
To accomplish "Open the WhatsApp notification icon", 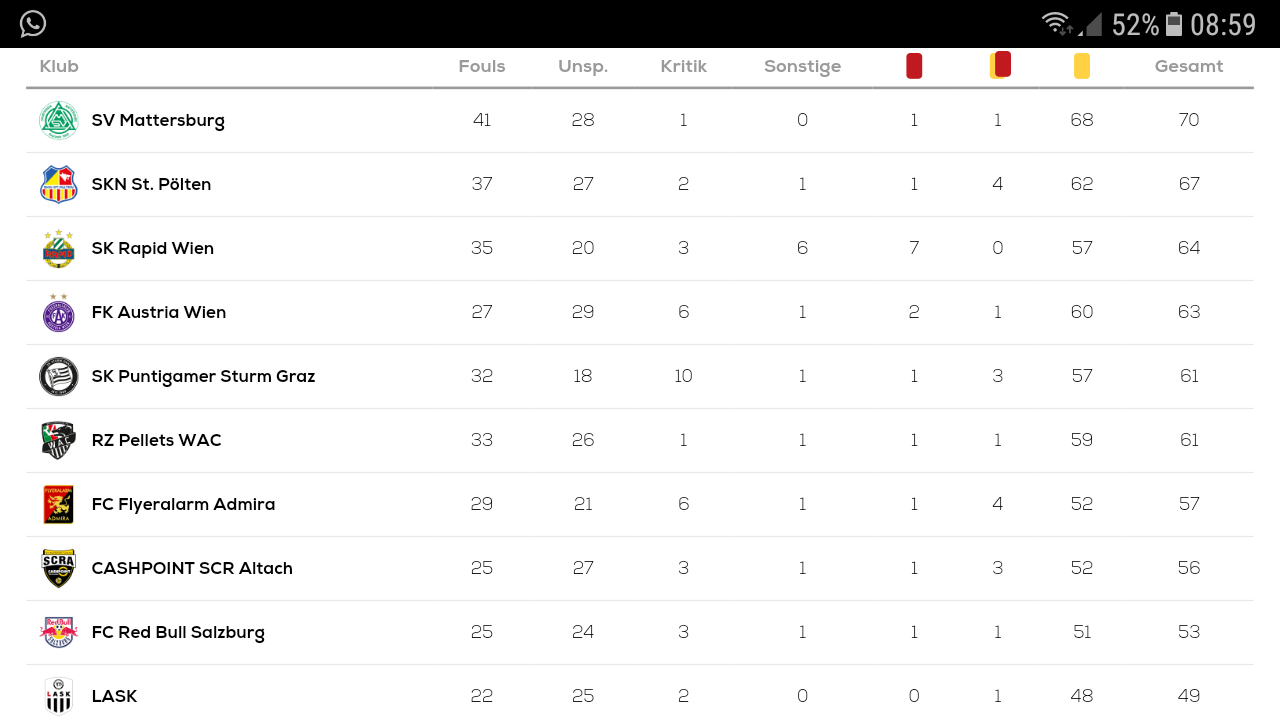I will pyautogui.click(x=33, y=23).
